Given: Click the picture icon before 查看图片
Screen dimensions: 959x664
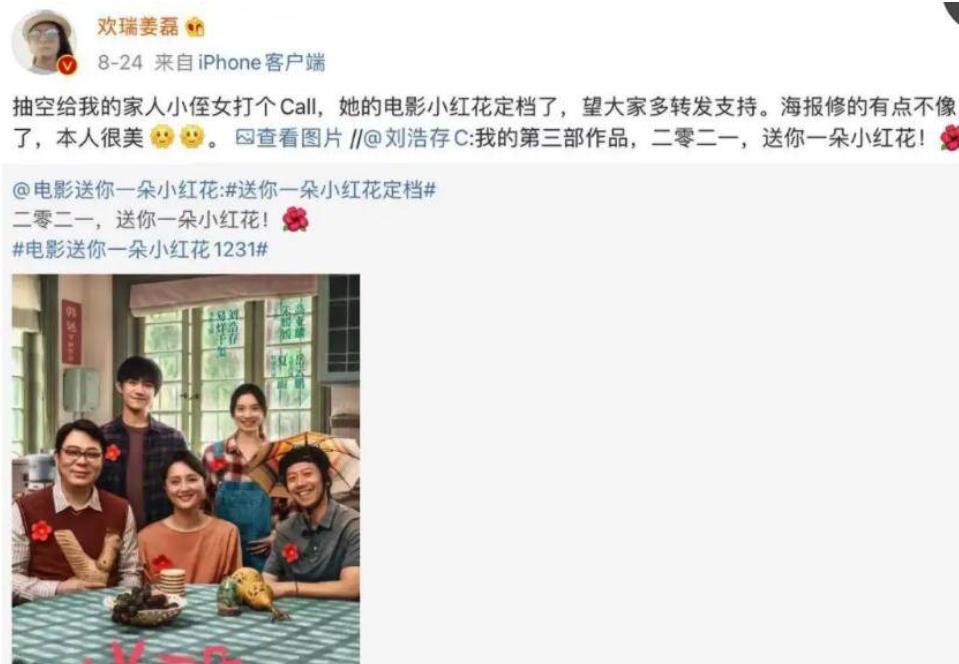Looking at the screenshot, I should coord(245,138).
